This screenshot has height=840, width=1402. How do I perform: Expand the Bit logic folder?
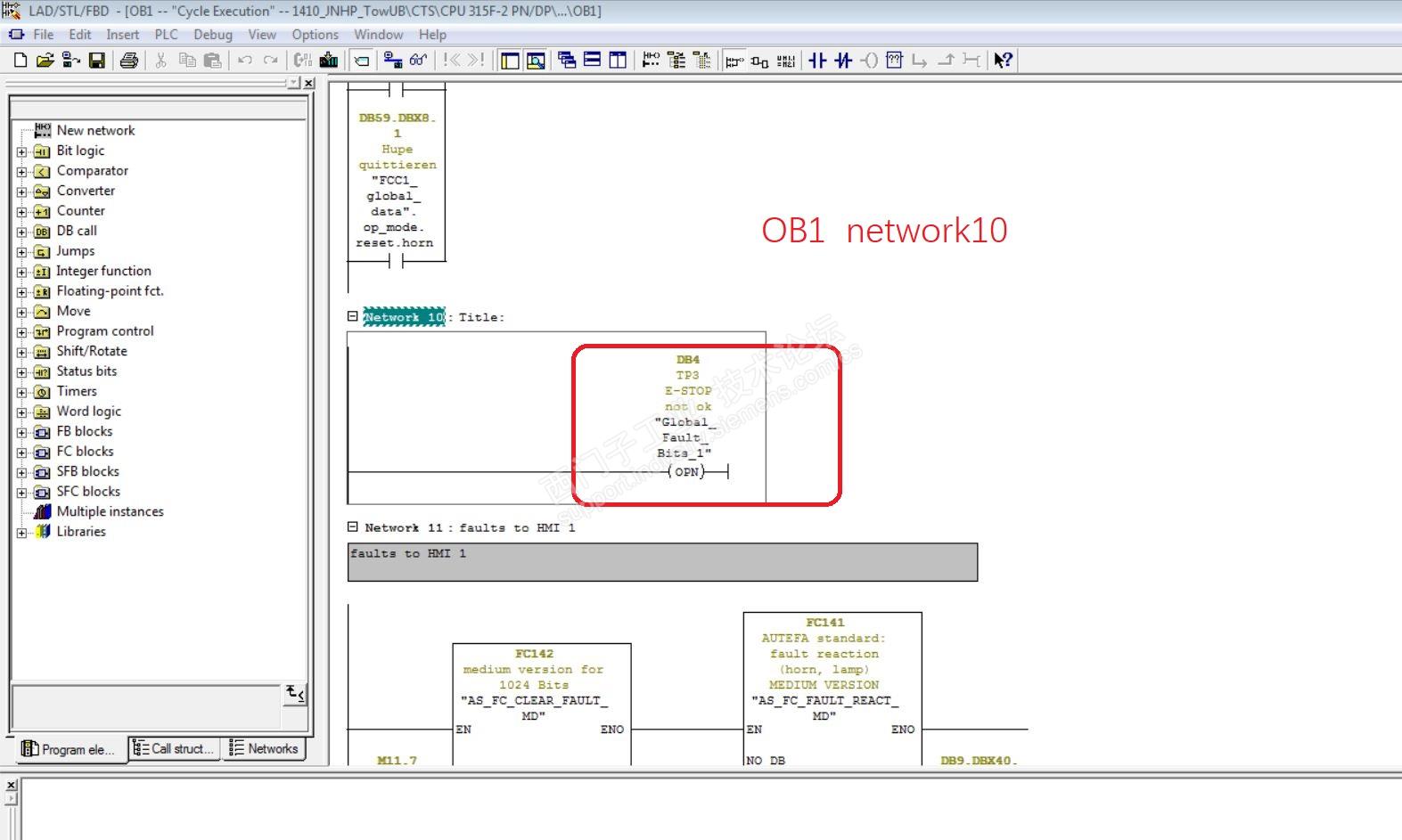[22, 151]
